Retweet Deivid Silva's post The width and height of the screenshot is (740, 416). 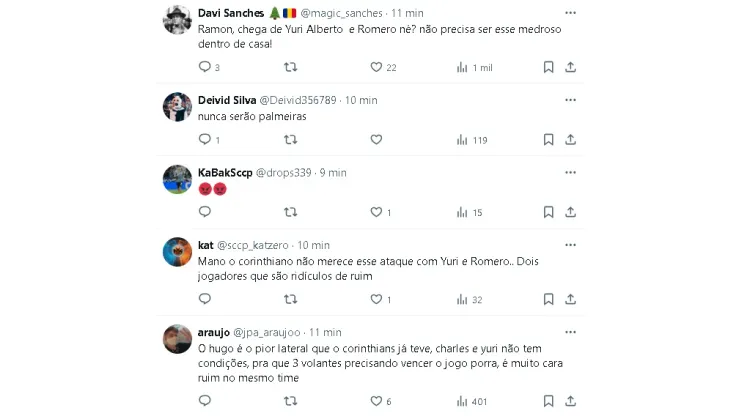[291, 140]
